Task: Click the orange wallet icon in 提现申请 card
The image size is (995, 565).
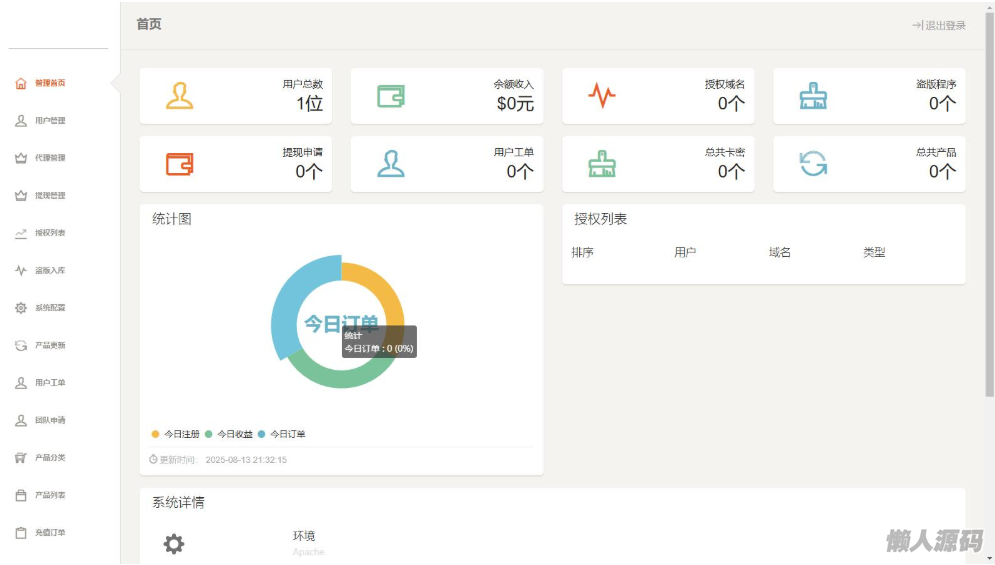Action: pos(179,163)
